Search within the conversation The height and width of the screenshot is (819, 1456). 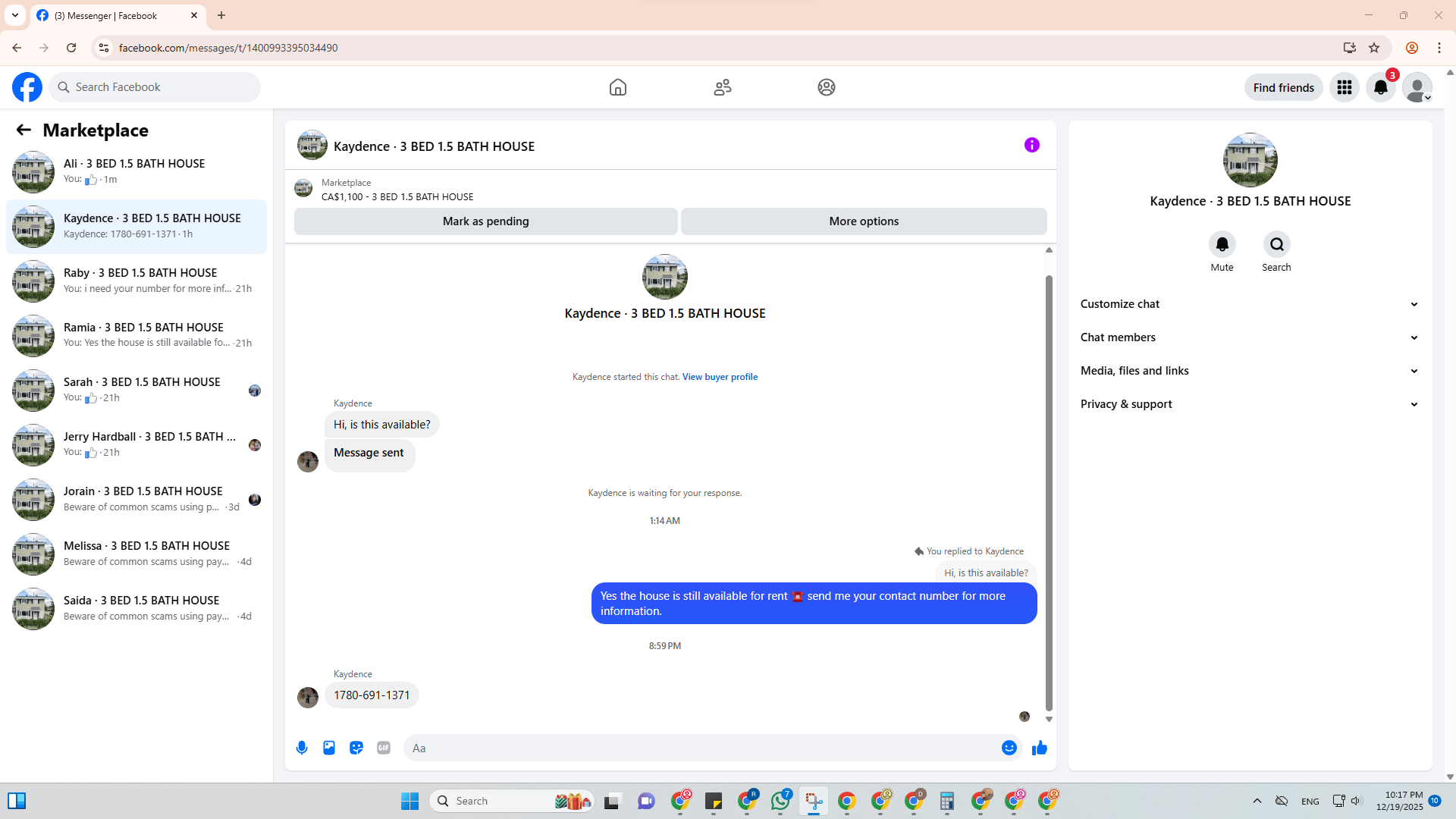tap(1276, 244)
